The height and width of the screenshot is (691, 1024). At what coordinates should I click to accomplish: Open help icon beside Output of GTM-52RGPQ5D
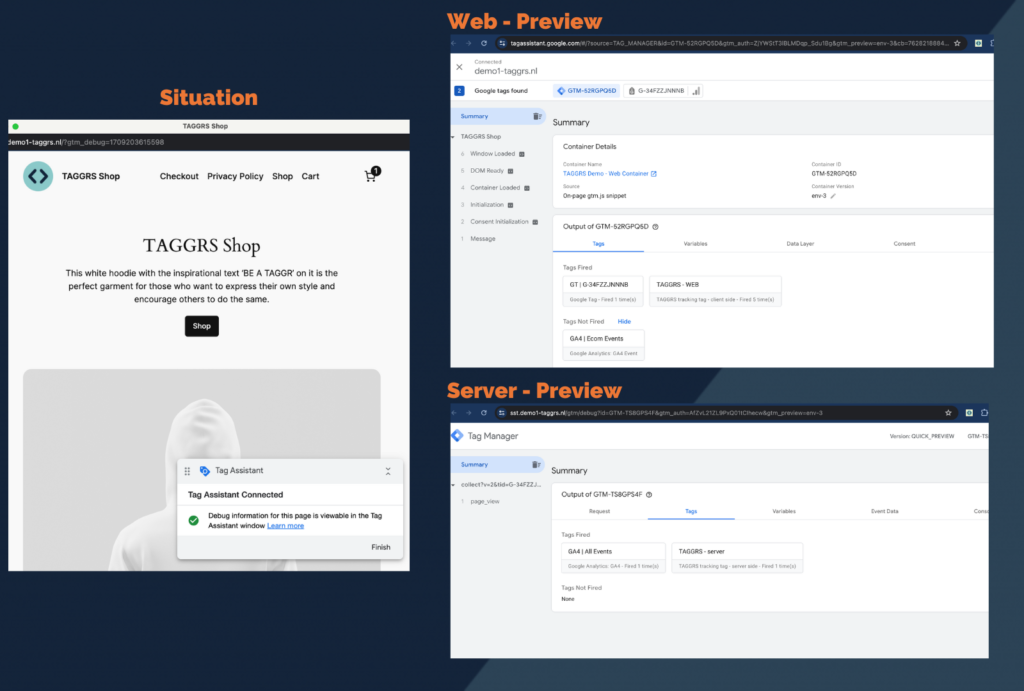(x=655, y=227)
